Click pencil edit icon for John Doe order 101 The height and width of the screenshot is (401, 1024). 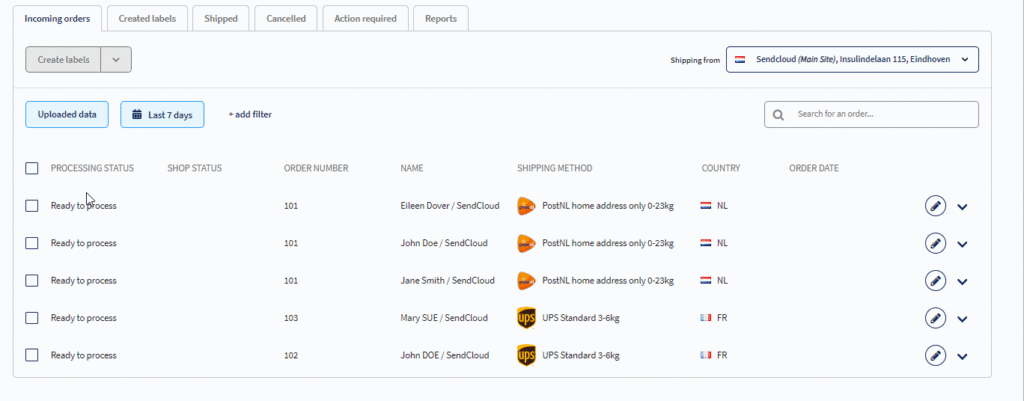coord(935,243)
